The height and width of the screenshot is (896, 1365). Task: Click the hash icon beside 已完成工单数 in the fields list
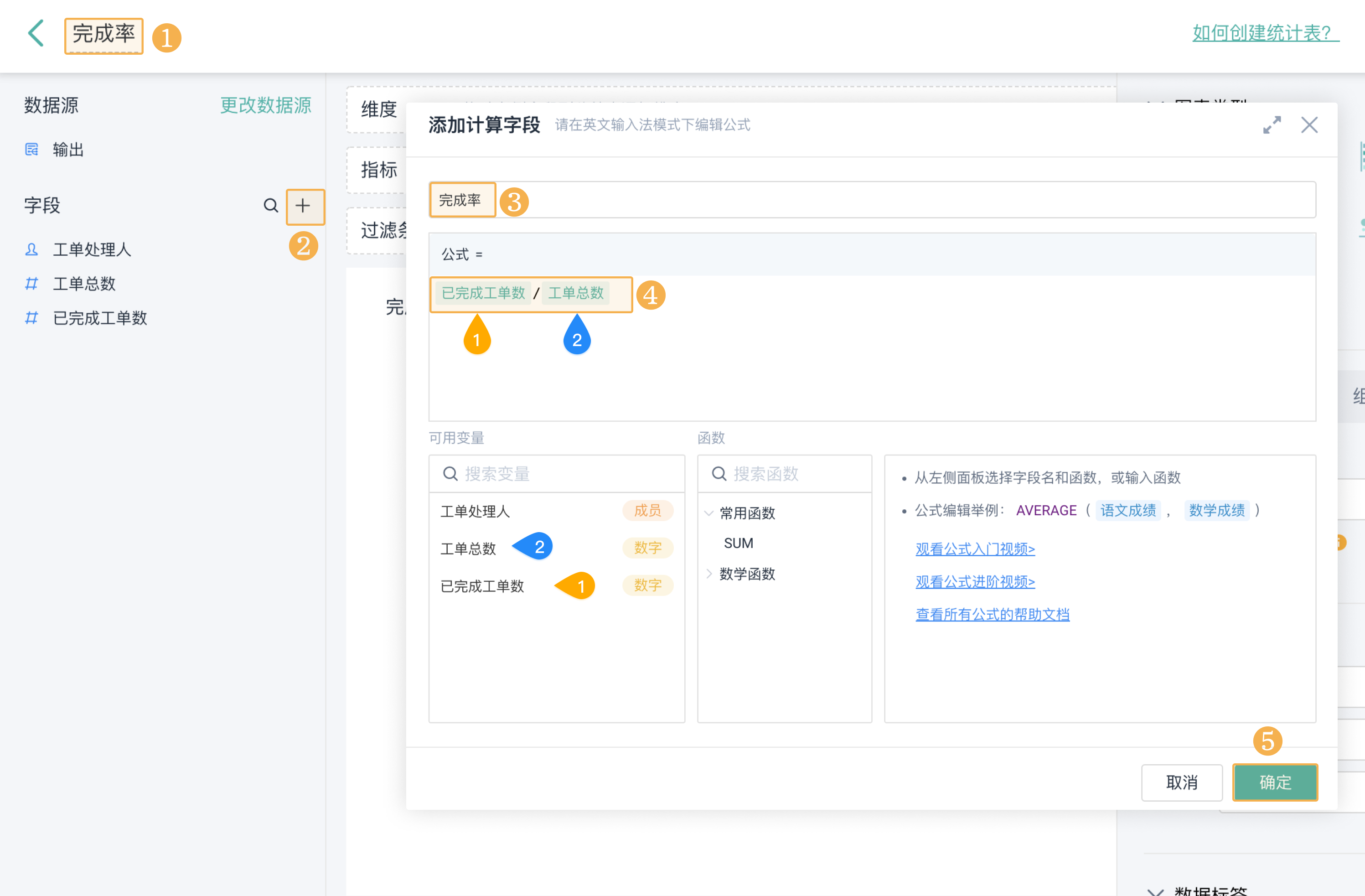pyautogui.click(x=31, y=318)
